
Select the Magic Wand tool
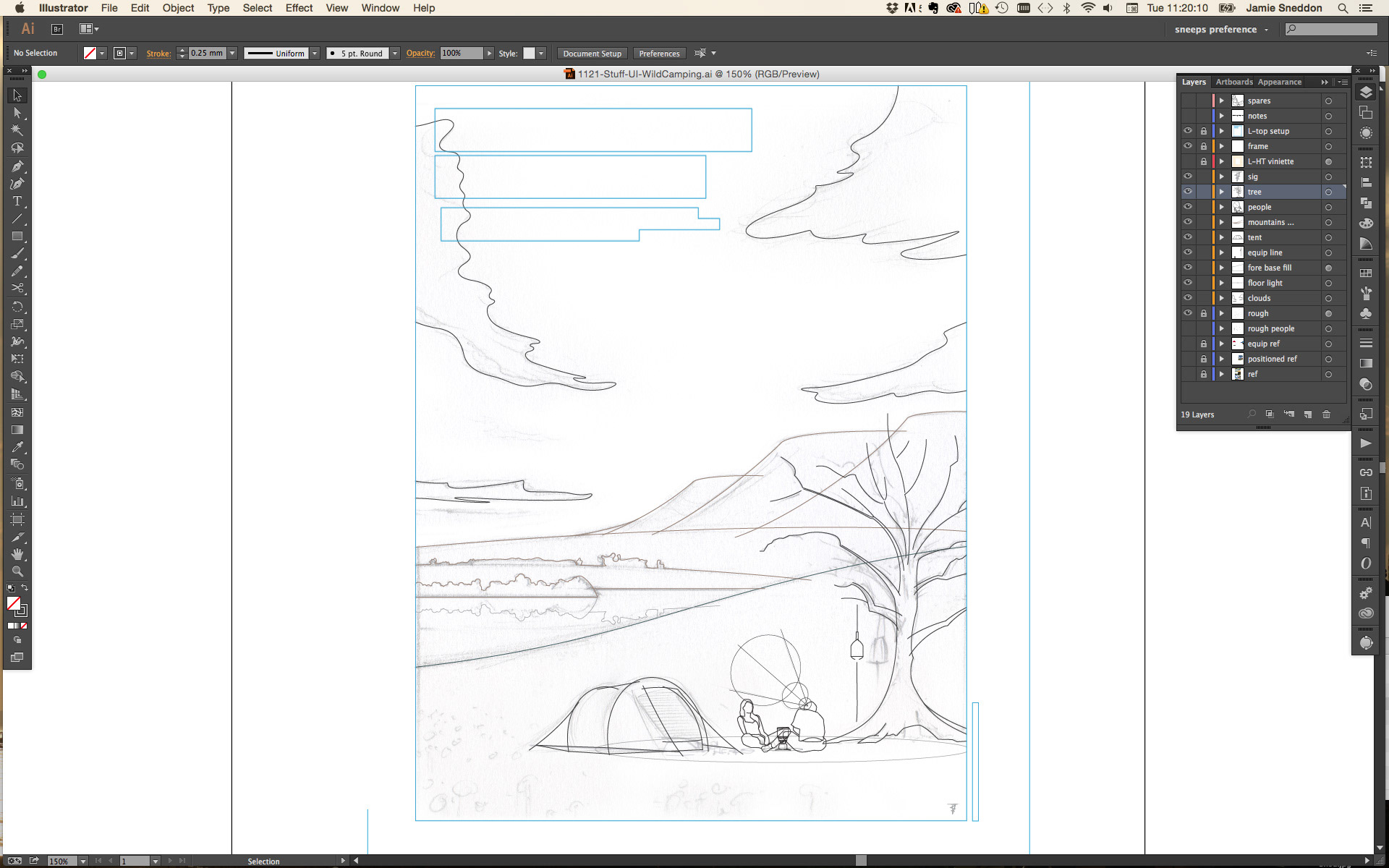pyautogui.click(x=17, y=130)
